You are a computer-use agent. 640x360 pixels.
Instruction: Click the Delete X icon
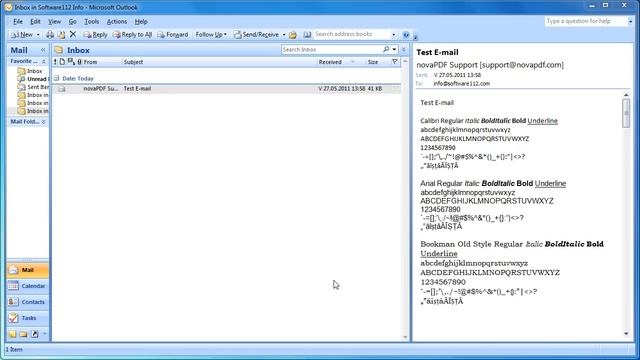coord(73,34)
